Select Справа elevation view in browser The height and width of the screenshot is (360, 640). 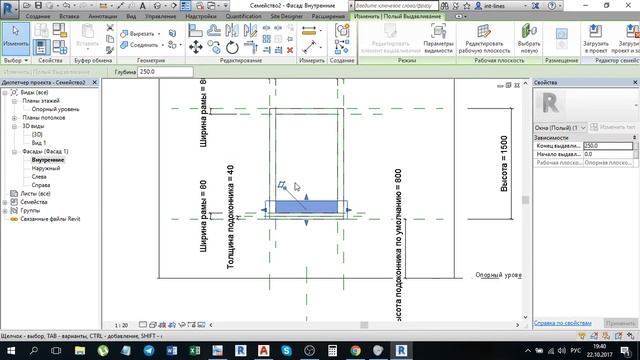(41, 185)
